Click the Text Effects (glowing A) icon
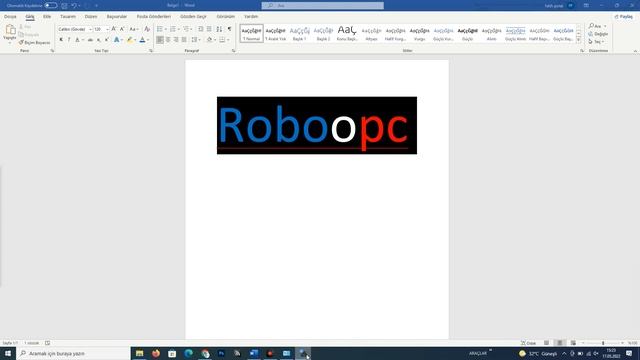 point(117,40)
